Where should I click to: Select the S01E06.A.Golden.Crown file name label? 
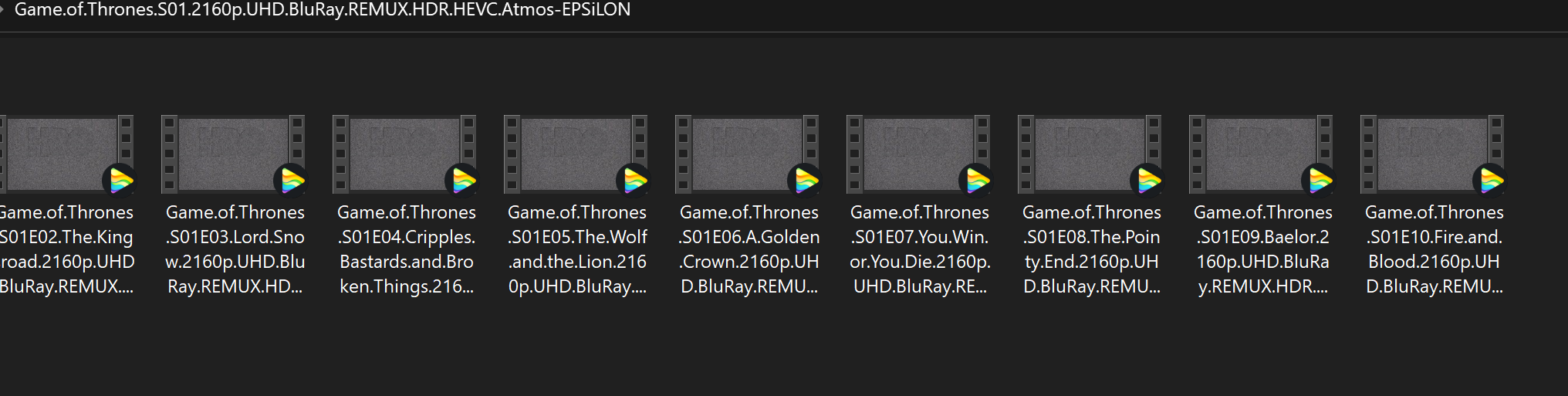[x=749, y=249]
